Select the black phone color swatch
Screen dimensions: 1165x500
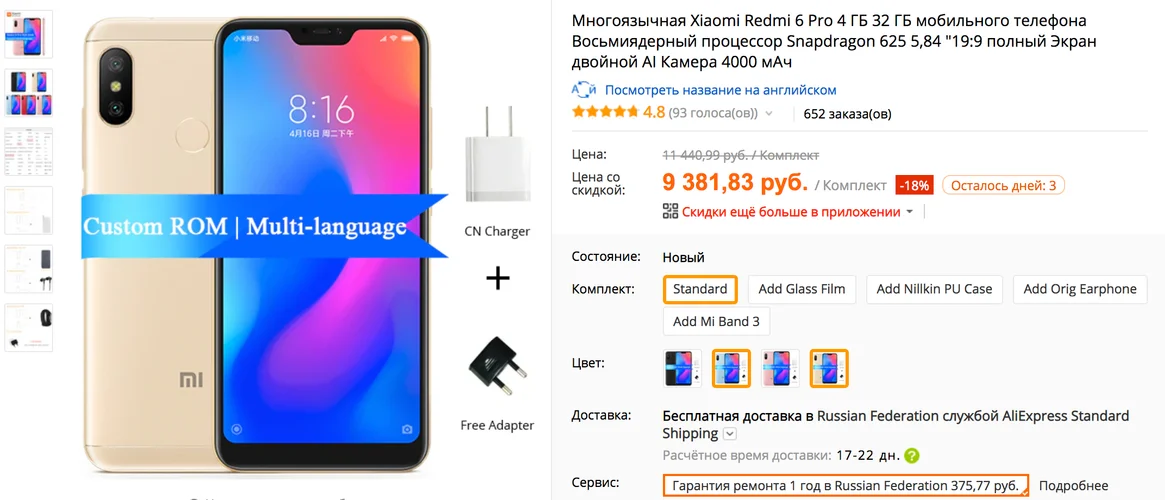[681, 368]
